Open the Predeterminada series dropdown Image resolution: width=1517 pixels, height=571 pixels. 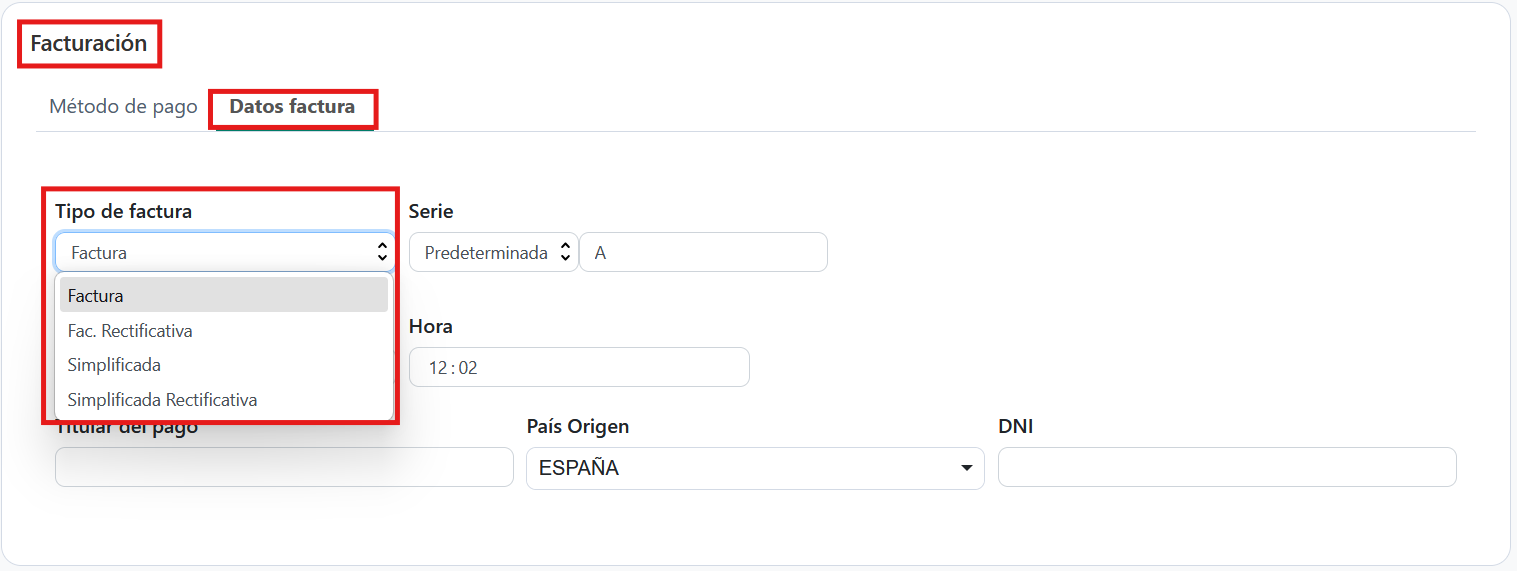click(493, 253)
